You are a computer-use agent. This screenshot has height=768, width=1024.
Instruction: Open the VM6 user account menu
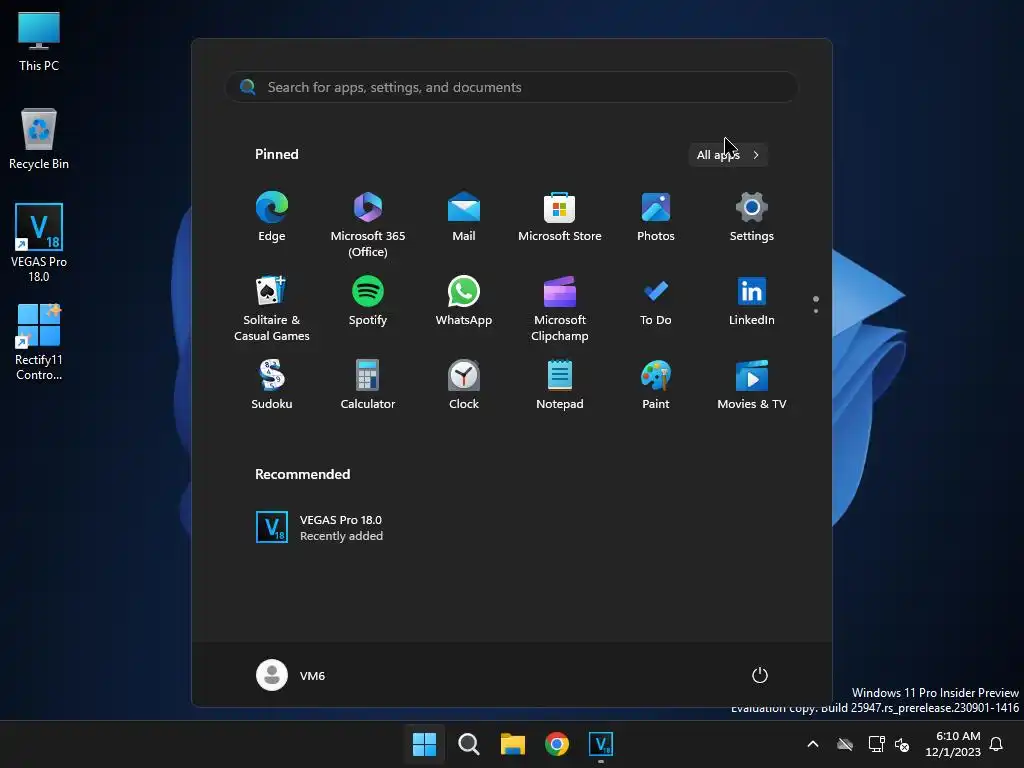coord(291,675)
